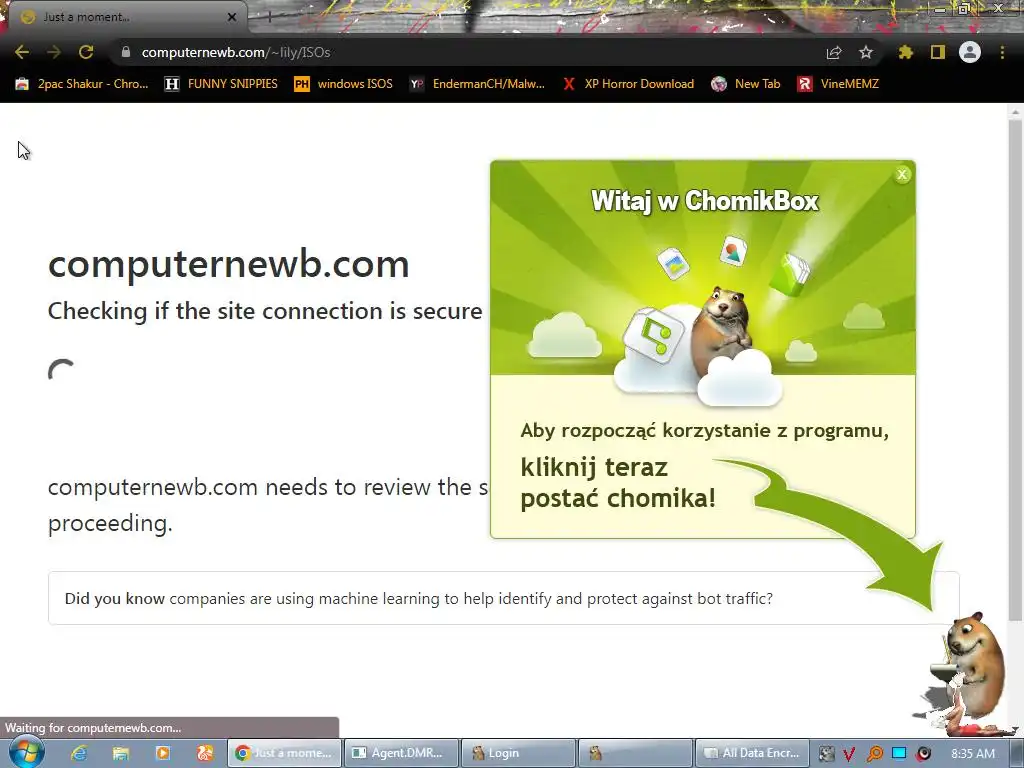Toggle the Chrome side panel icon

coord(938,52)
